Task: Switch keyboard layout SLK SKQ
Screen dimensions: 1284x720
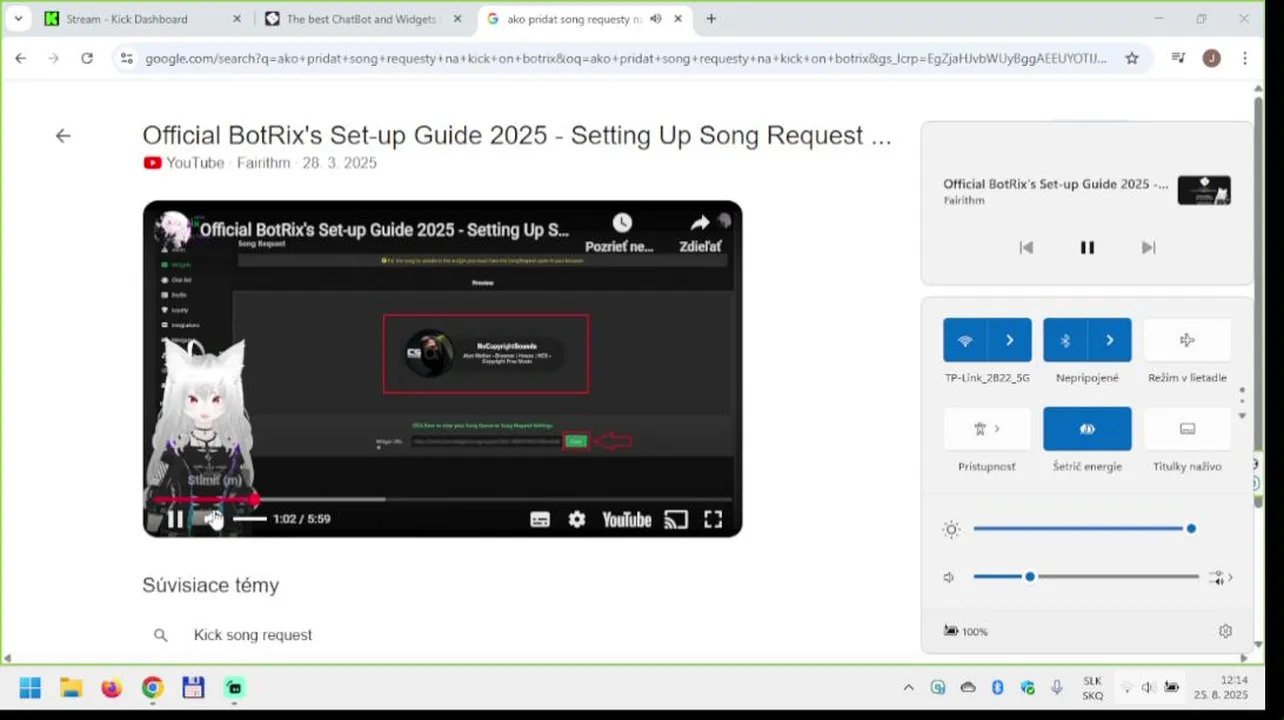Action: (x=1092, y=688)
